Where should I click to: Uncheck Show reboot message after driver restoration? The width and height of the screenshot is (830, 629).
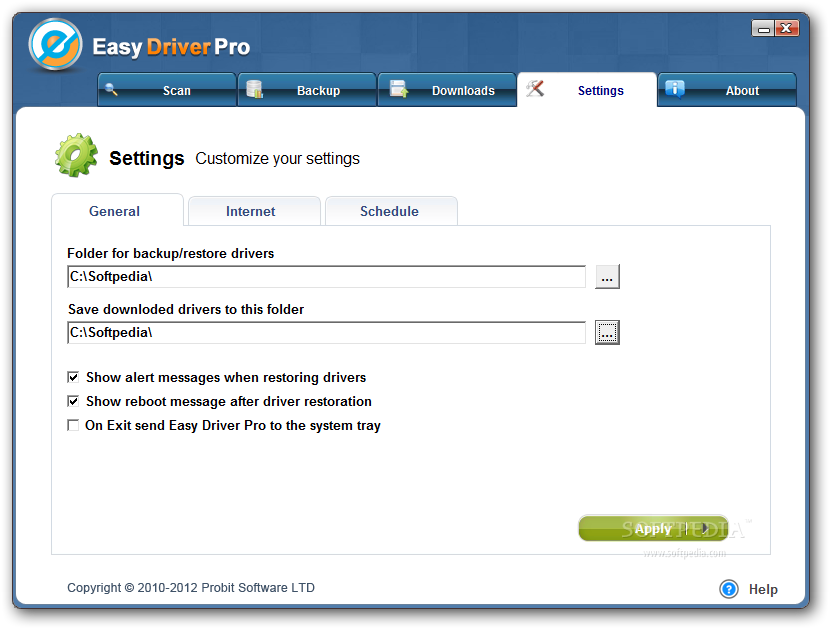[x=73, y=401]
